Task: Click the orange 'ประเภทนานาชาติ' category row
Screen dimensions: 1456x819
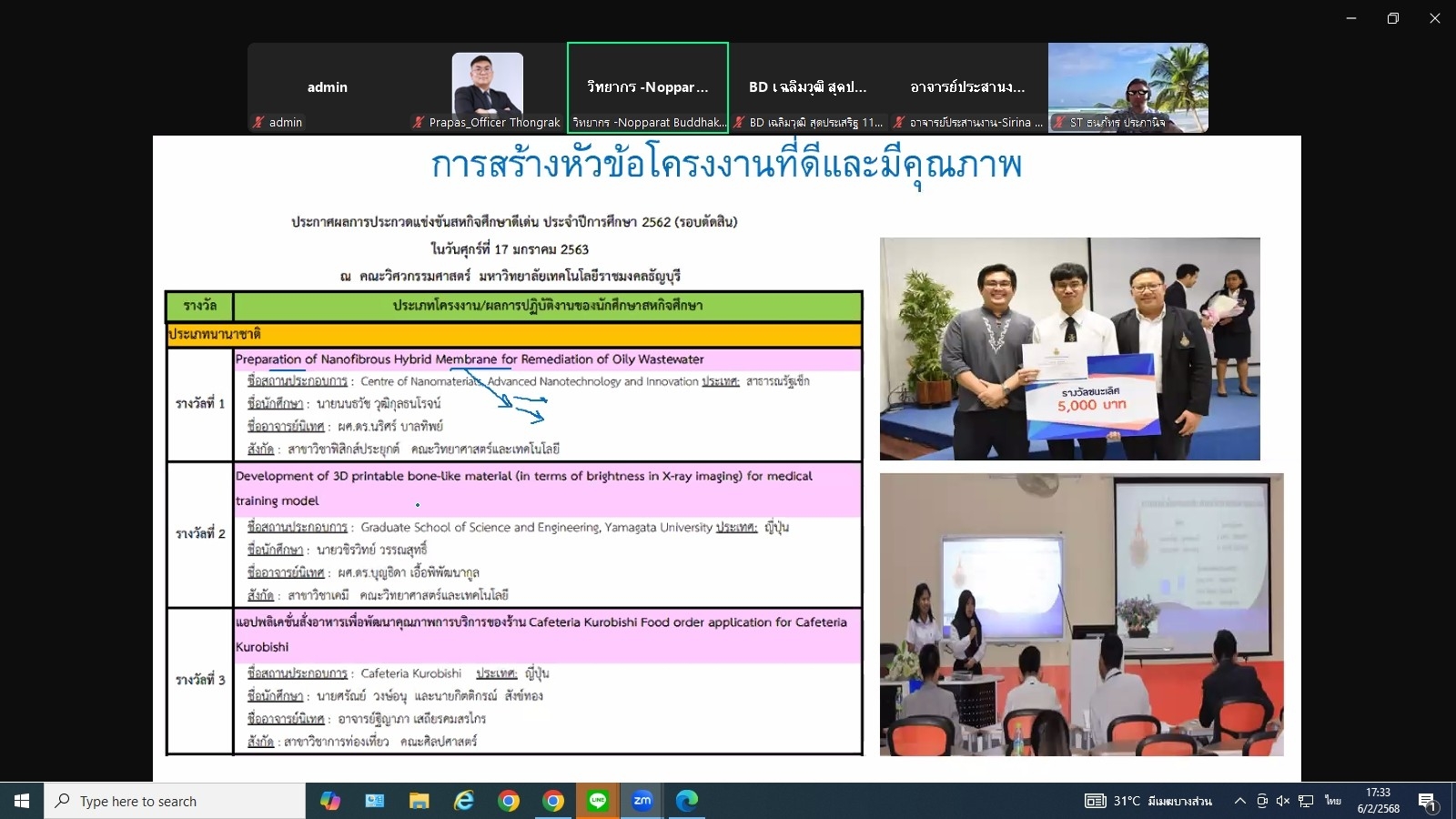Action: (514, 334)
